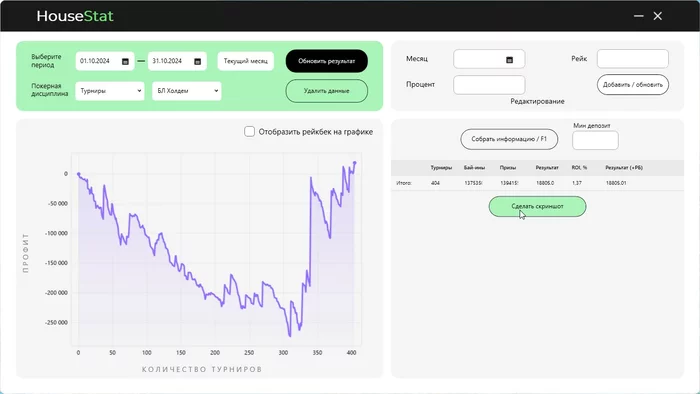Expand the БЛ Холдем game type dropdown

coord(187,91)
